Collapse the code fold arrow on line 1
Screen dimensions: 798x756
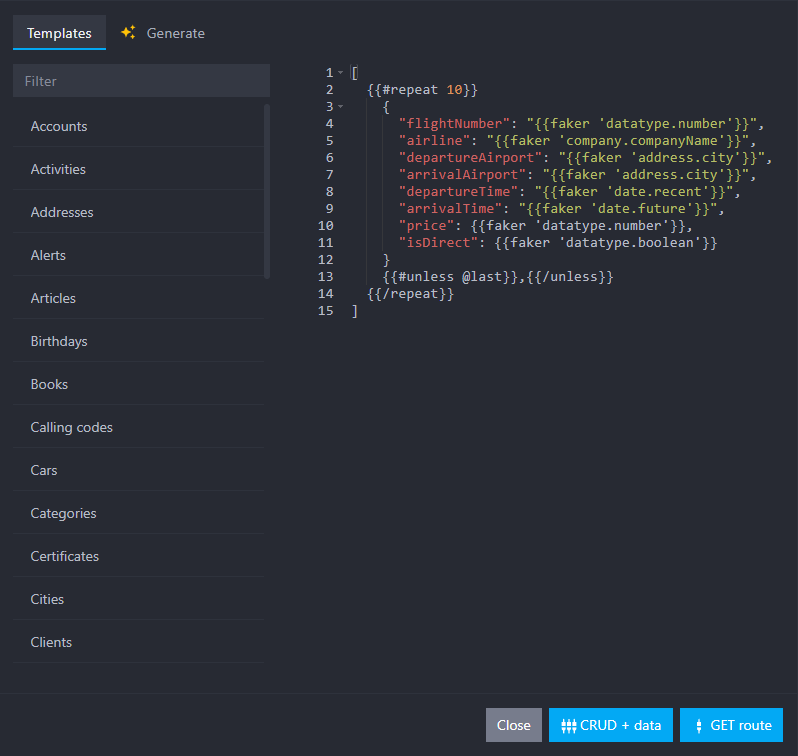(x=340, y=73)
